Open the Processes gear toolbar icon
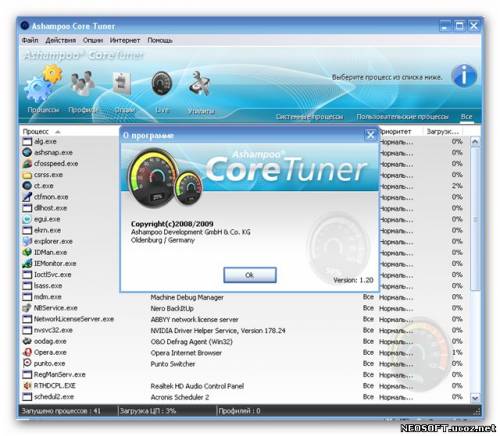Image resolution: width=500 pixels, height=436 pixels. pyautogui.click(x=43, y=83)
